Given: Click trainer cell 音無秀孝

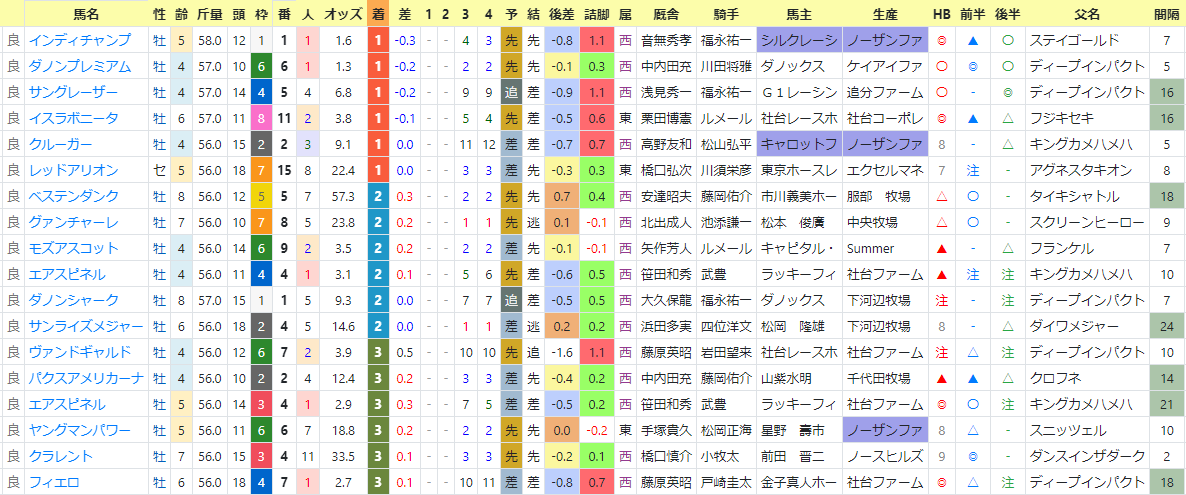Looking at the screenshot, I should pyautogui.click(x=667, y=40).
